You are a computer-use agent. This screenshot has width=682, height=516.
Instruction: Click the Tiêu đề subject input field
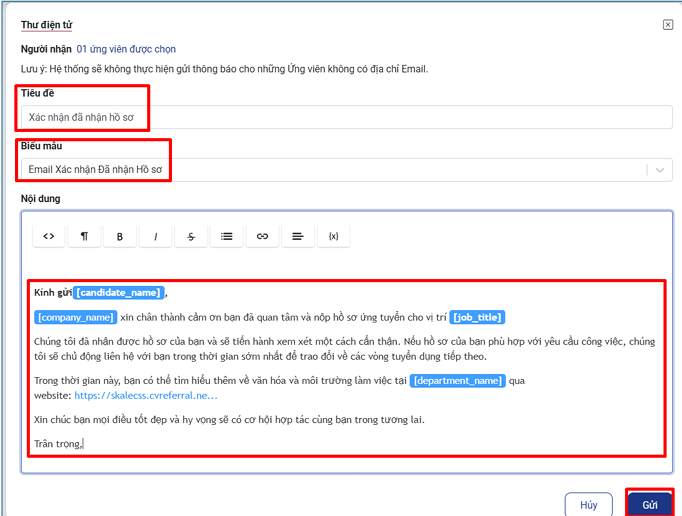click(x=345, y=117)
